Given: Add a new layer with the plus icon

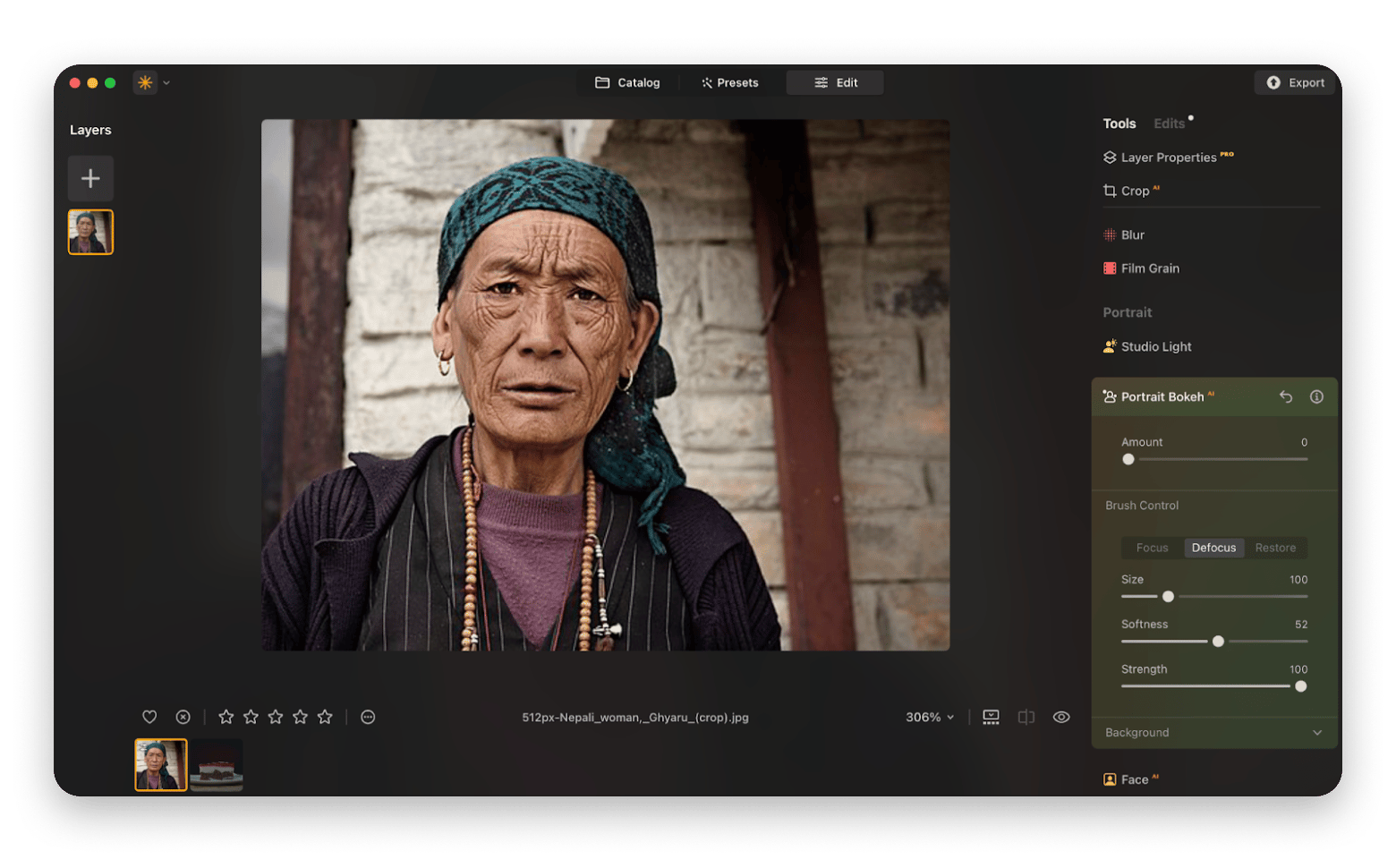Looking at the screenshot, I should tap(89, 178).
